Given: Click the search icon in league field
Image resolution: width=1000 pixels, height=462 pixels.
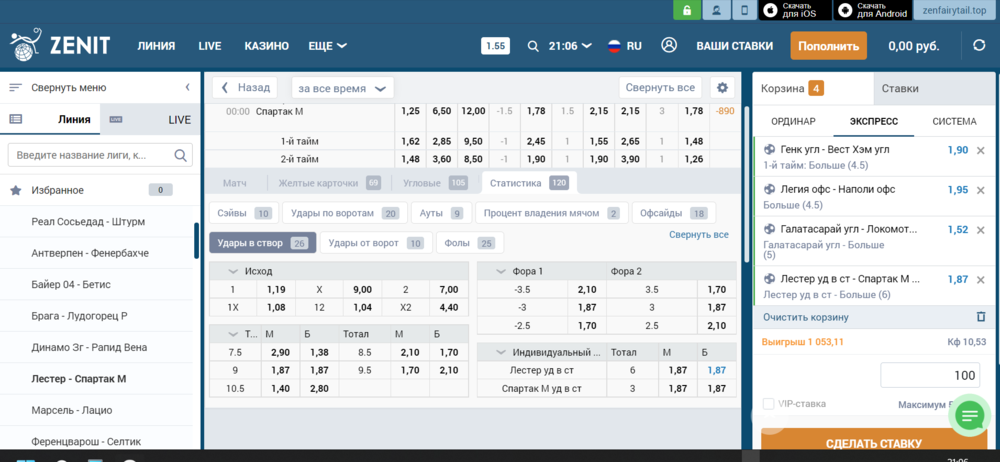Looking at the screenshot, I should point(180,155).
